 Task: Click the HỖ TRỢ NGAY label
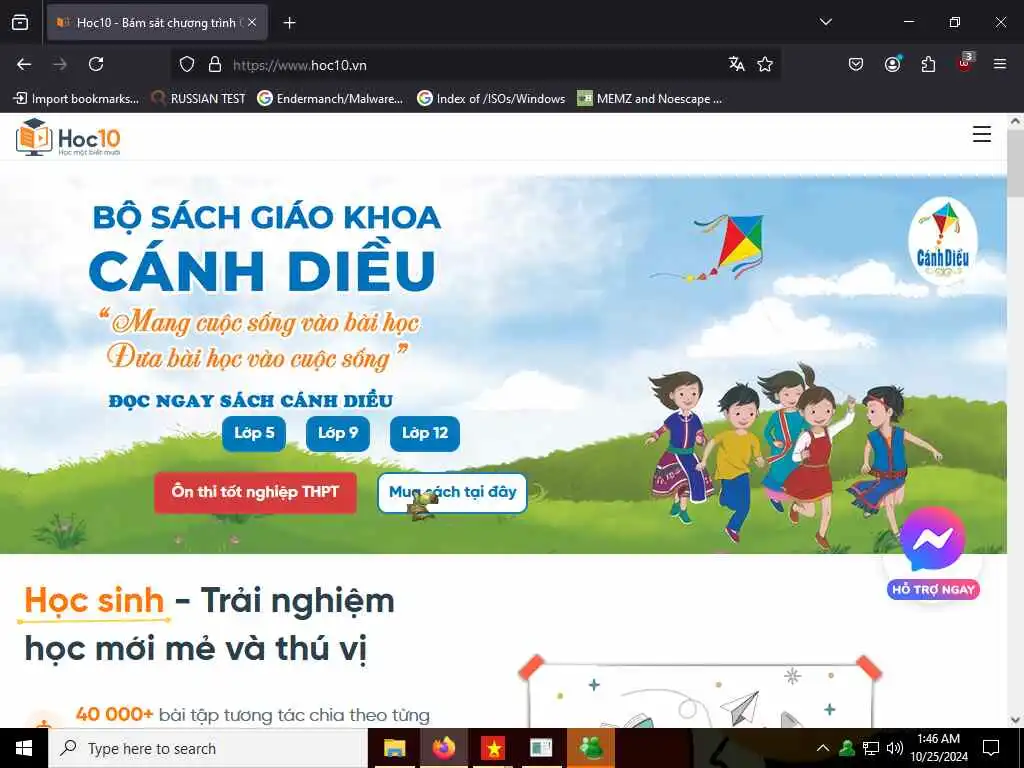933,589
